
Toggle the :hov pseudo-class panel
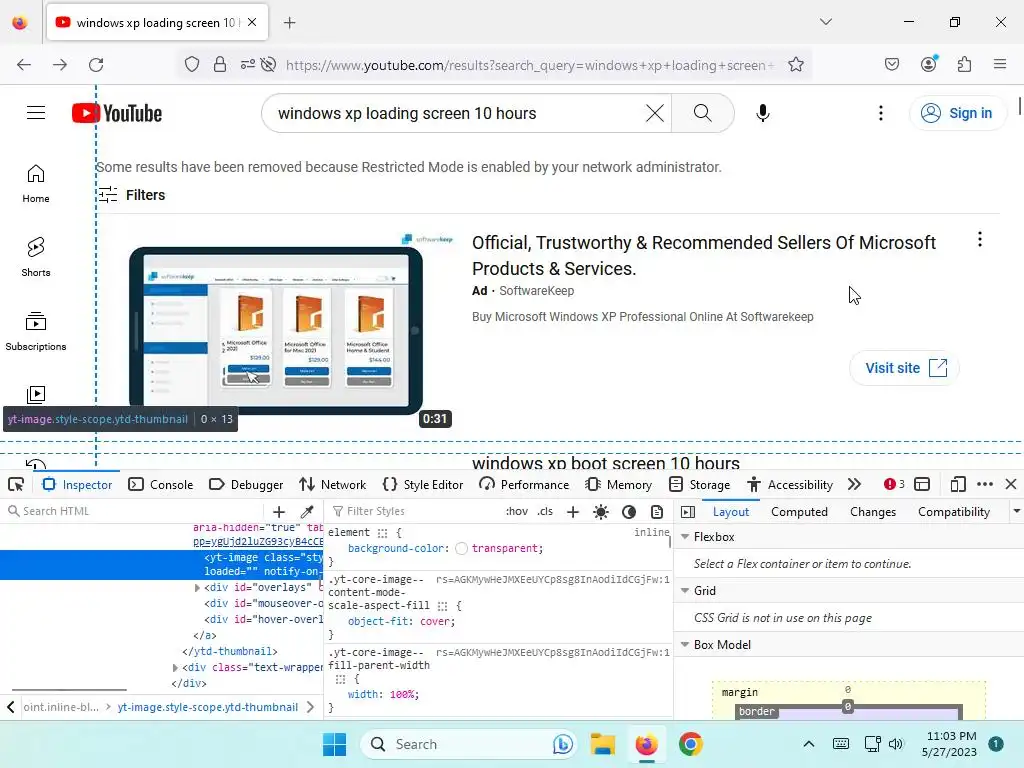click(x=517, y=511)
